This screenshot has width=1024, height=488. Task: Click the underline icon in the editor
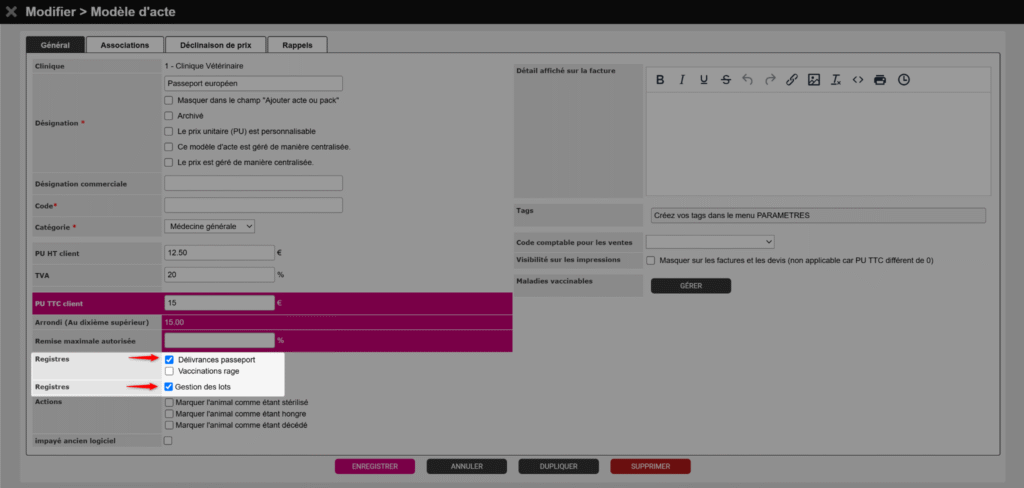coord(704,80)
